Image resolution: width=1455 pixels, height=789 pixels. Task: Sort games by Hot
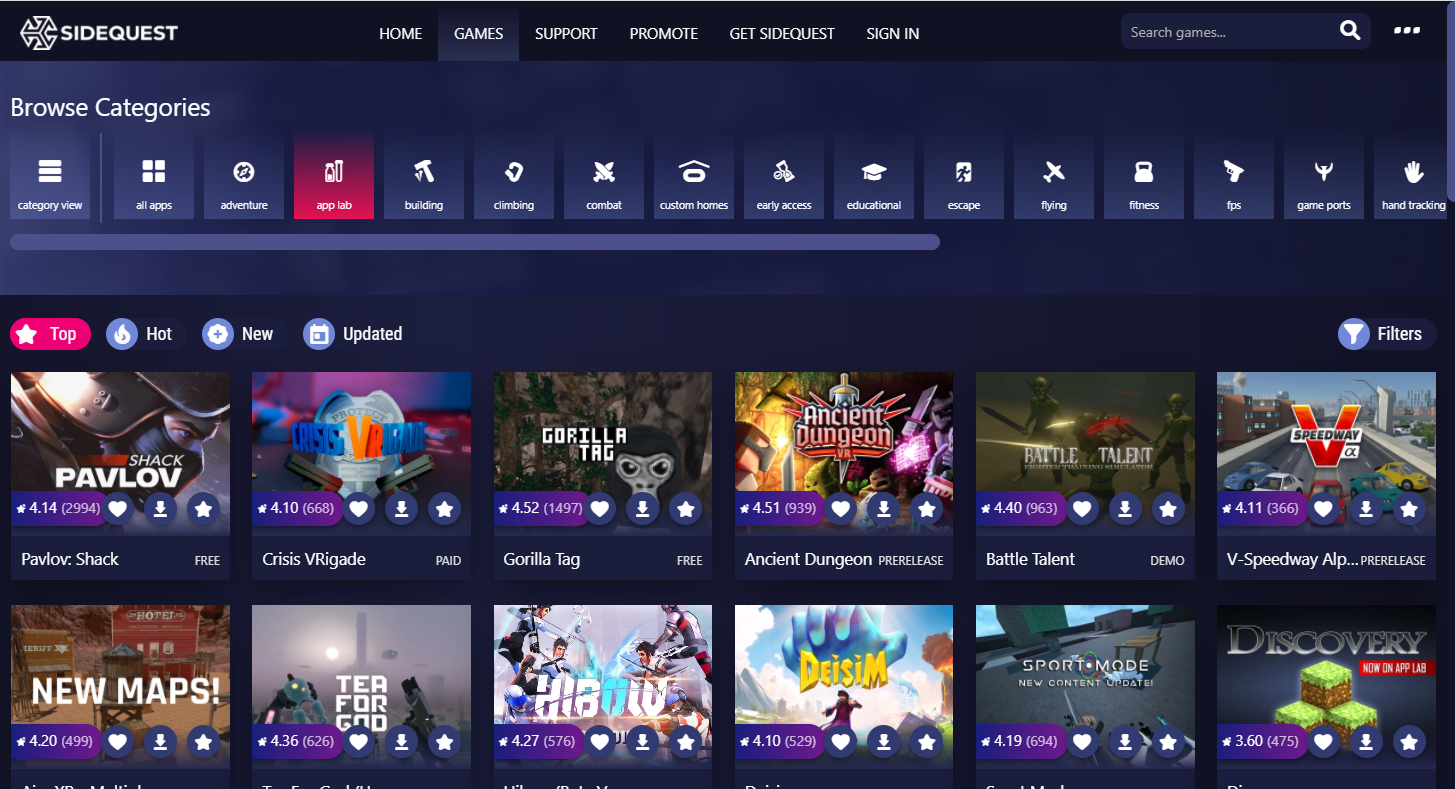146,334
